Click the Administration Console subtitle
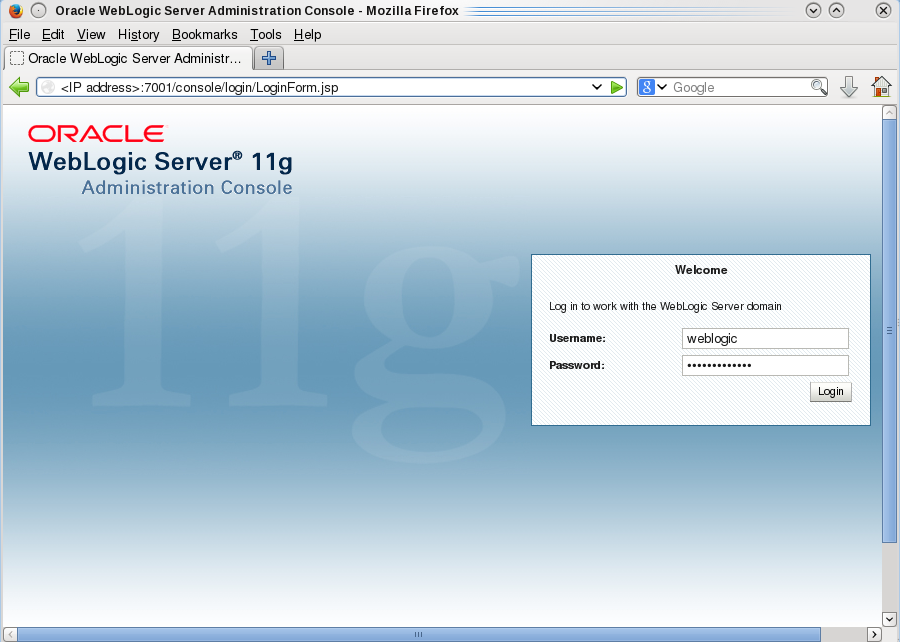900x642 pixels. click(x=187, y=188)
